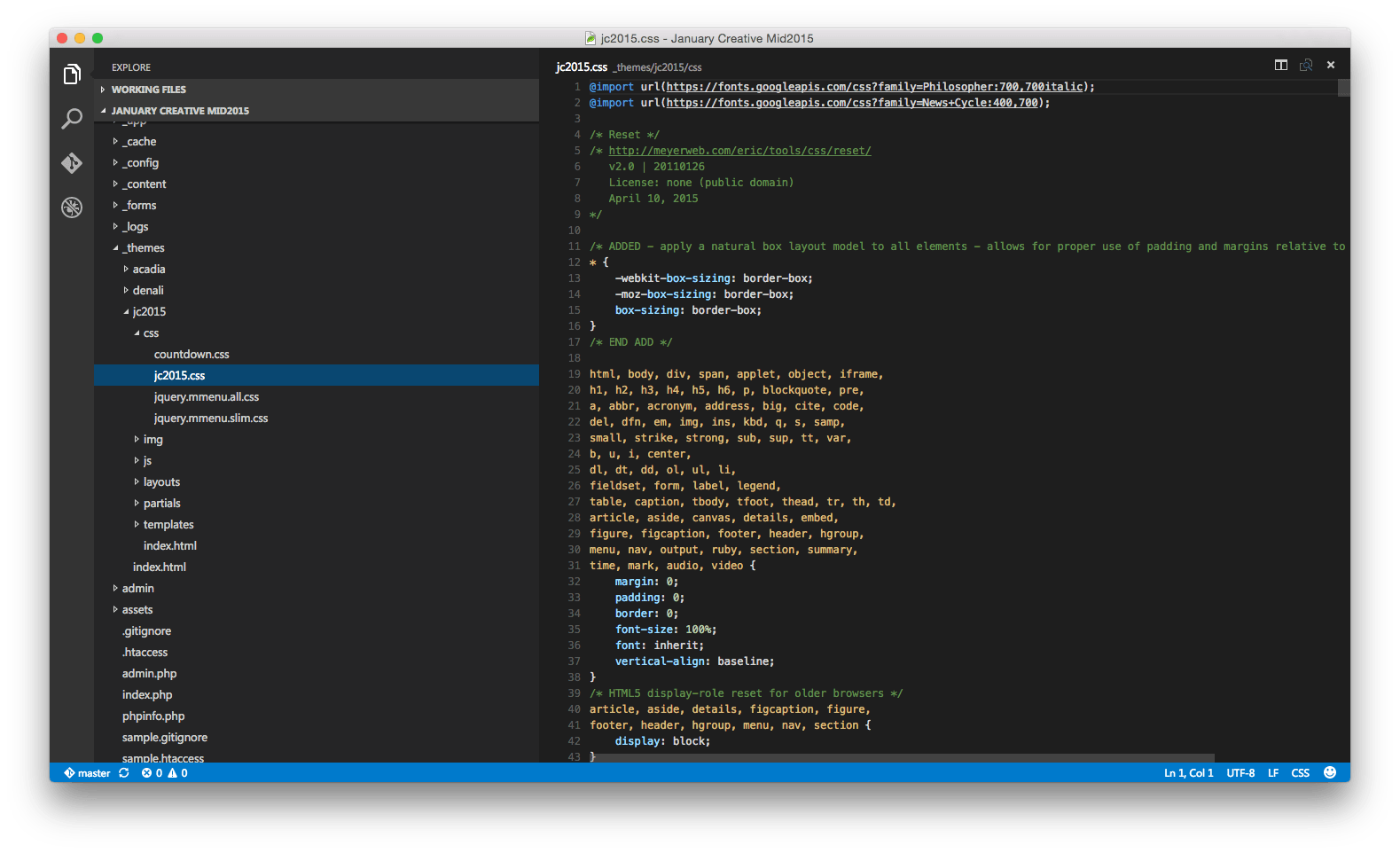Open the Explorer view in activity bar
This screenshot has height=853, width=1400.
72,74
